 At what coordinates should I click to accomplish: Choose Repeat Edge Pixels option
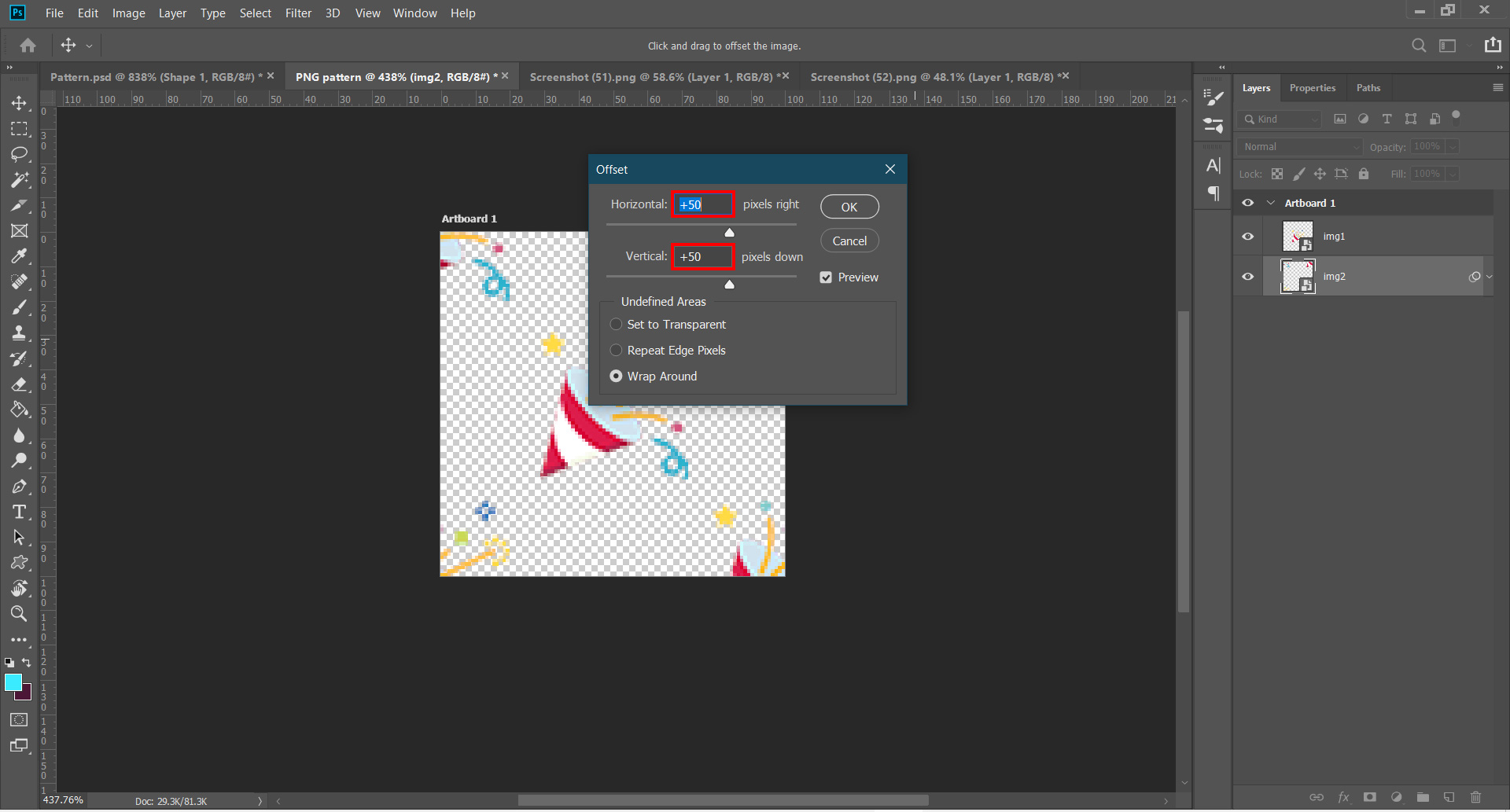[x=616, y=351]
